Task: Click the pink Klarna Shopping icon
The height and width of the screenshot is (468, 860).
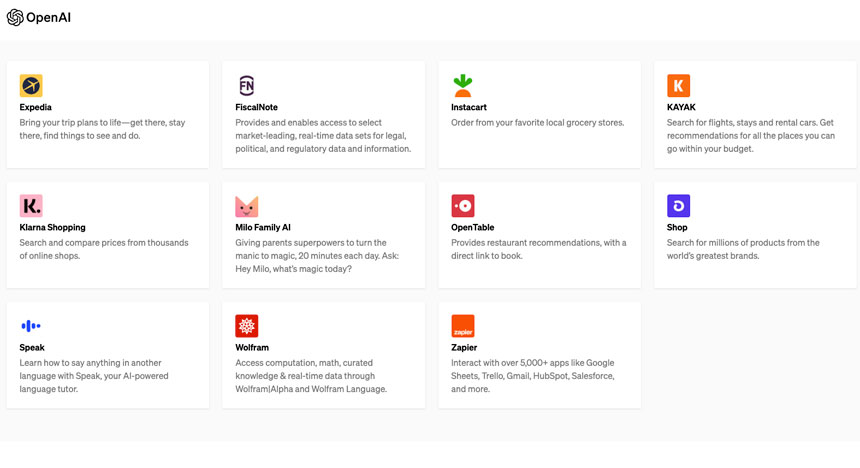Action: click(31, 206)
